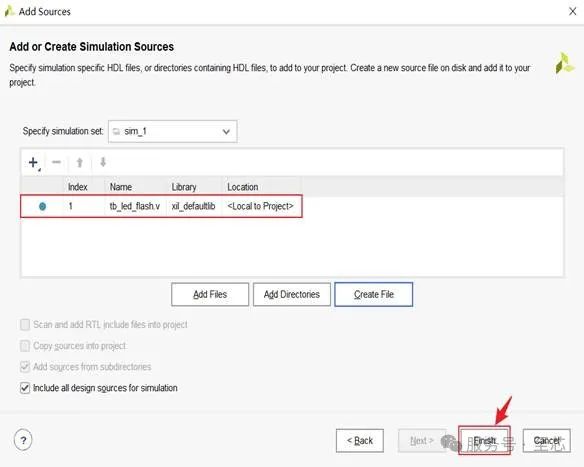Click the move up arrow icon
Screen dimensions: 584x467
pos(79,162)
